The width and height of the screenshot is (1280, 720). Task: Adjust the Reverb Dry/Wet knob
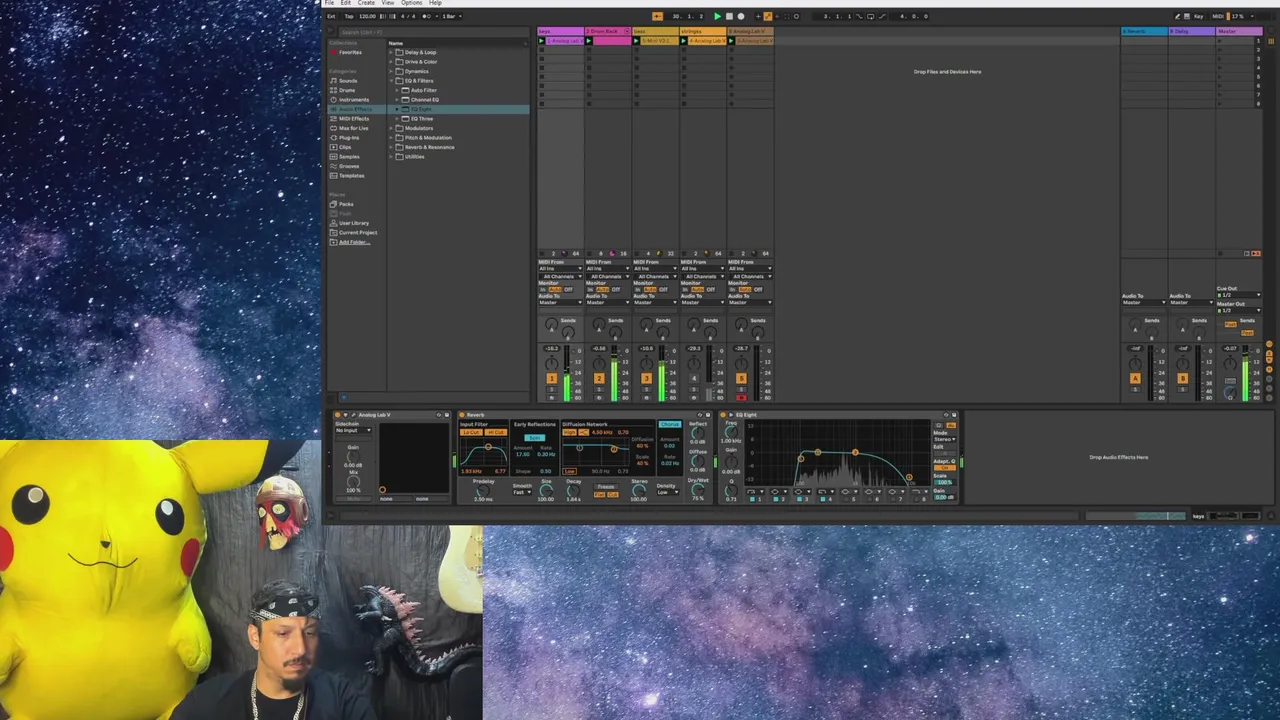click(x=698, y=490)
